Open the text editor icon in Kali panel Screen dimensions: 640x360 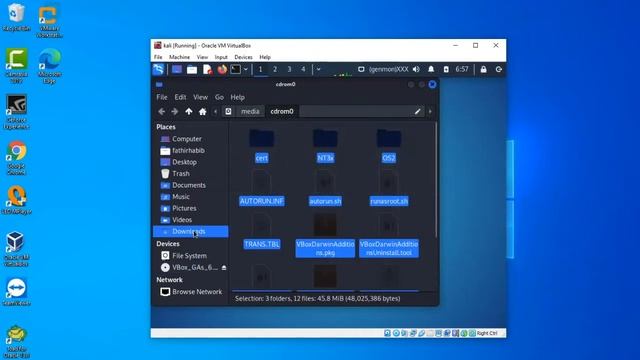click(x=207, y=69)
